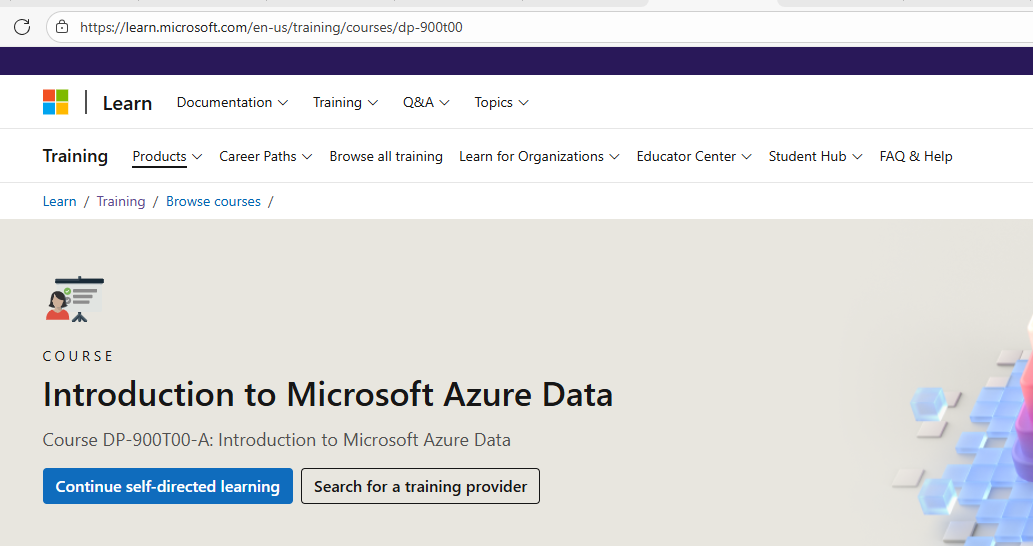Select Browse all training menu item
This screenshot has width=1033, height=546.
[386, 156]
